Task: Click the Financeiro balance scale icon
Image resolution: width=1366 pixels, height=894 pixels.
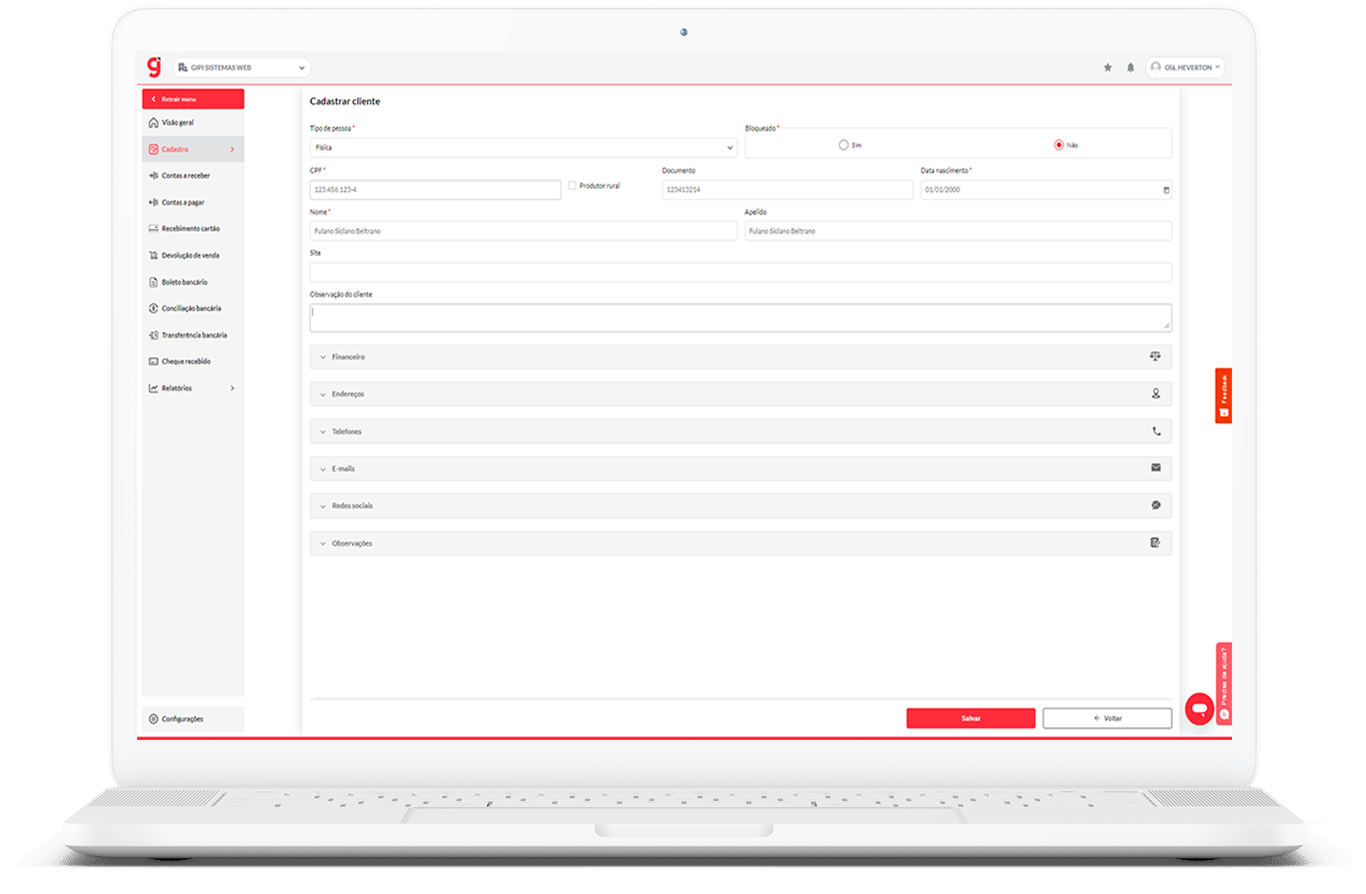Action: (x=1156, y=356)
